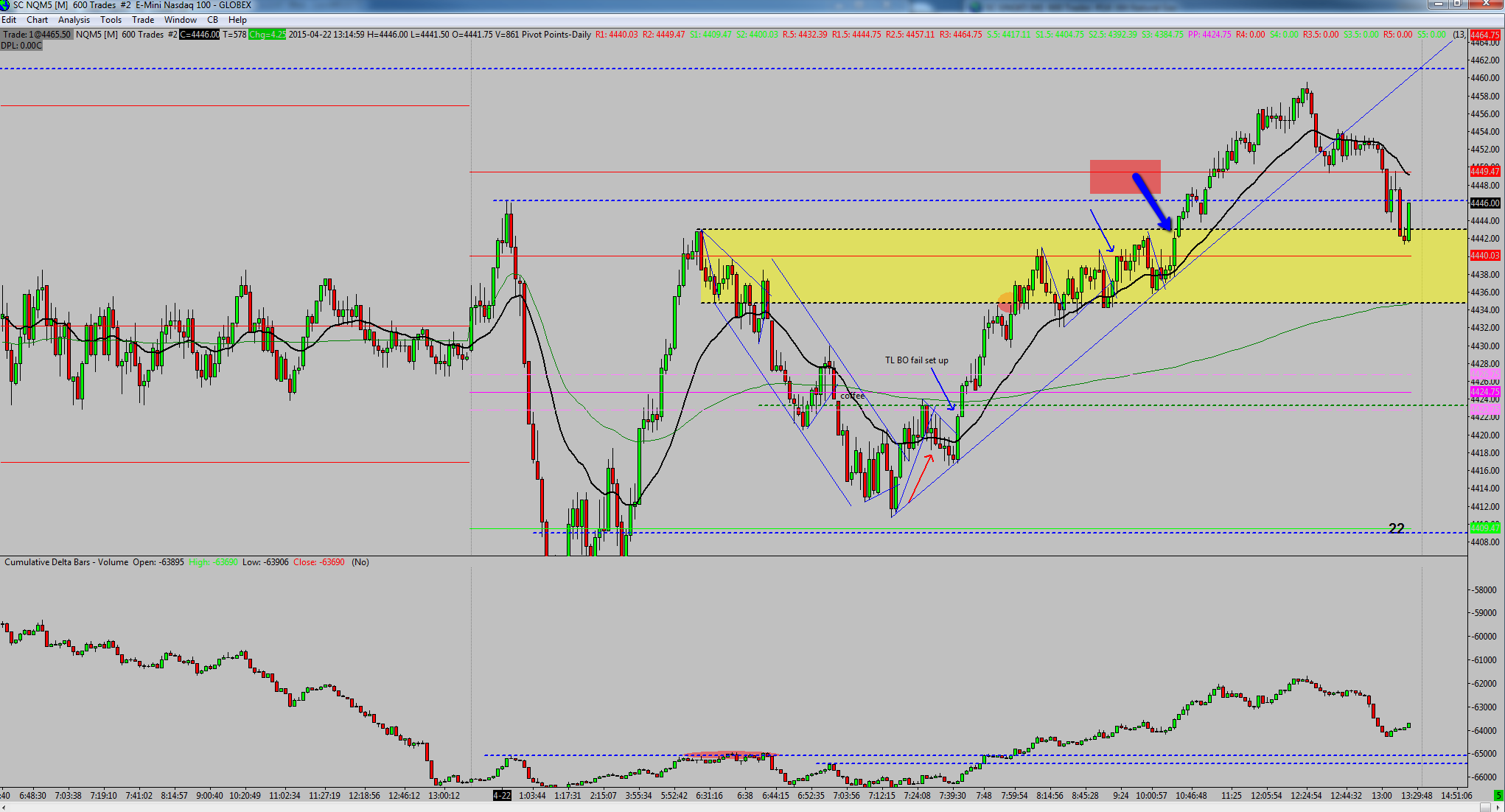Click the '13:00:12' time axis label
This screenshot has width=1505, height=812.
click(444, 796)
